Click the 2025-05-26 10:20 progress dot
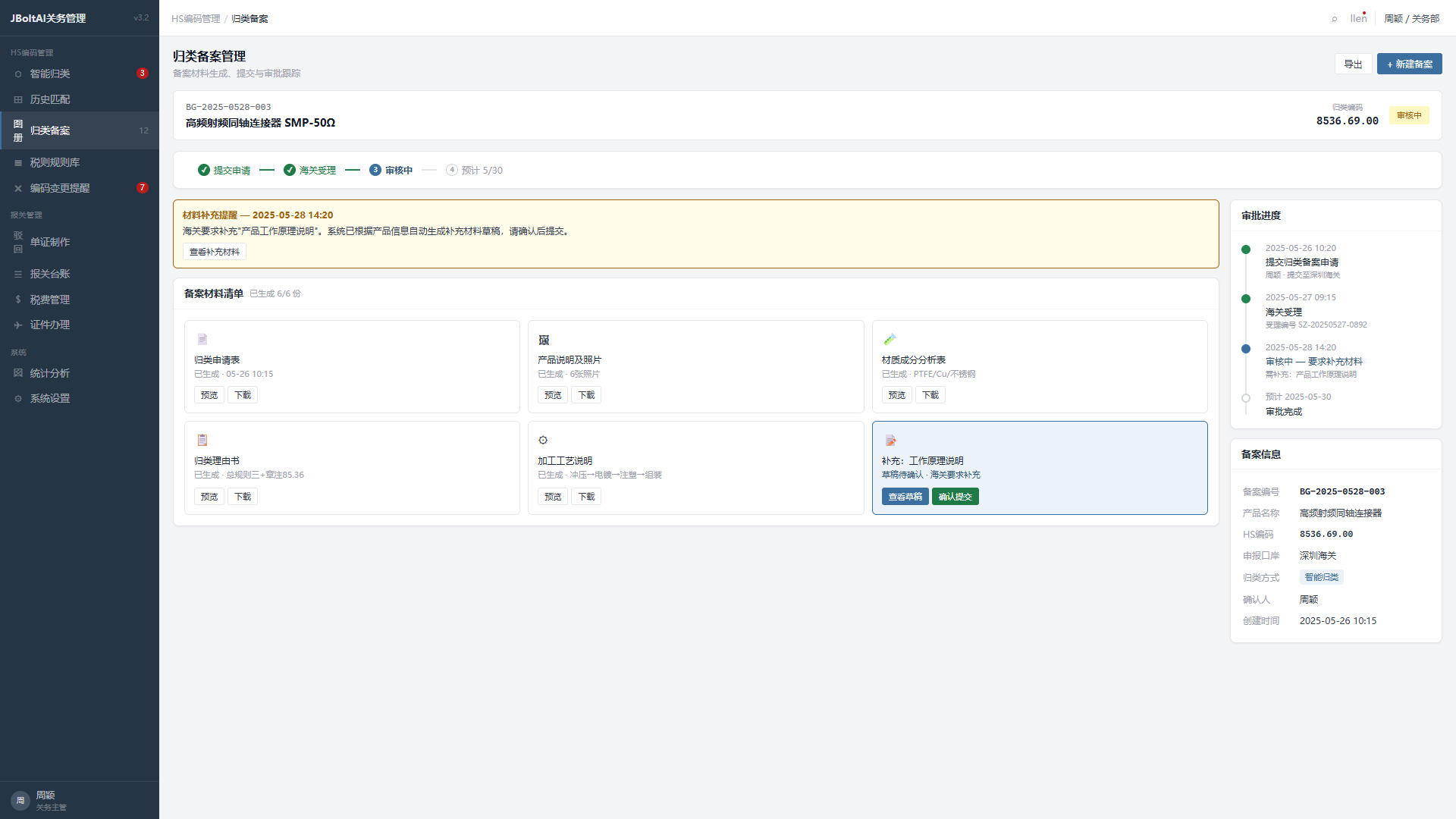 coord(1246,249)
